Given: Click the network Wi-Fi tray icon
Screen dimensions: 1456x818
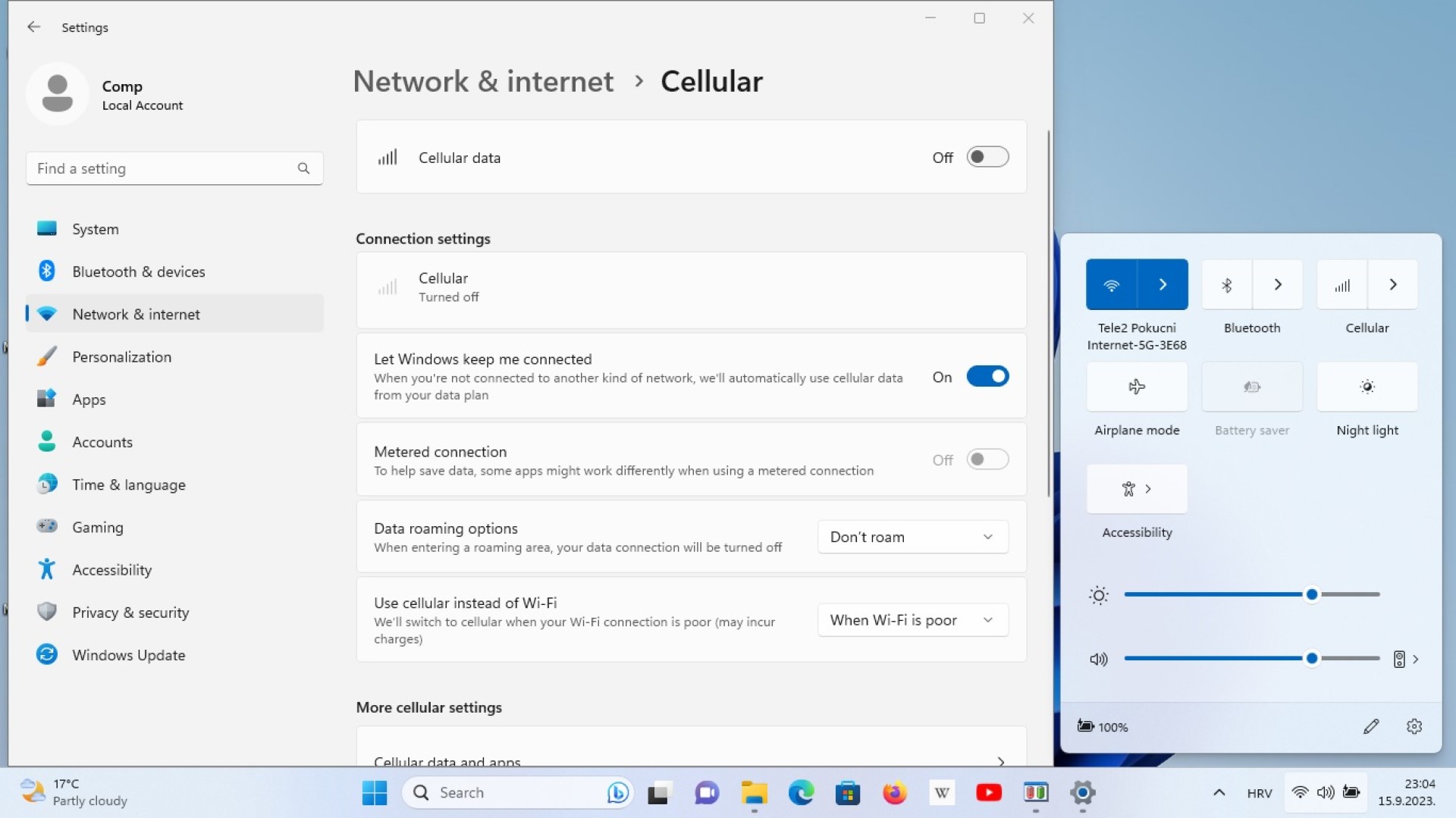Looking at the screenshot, I should pos(1300,793).
